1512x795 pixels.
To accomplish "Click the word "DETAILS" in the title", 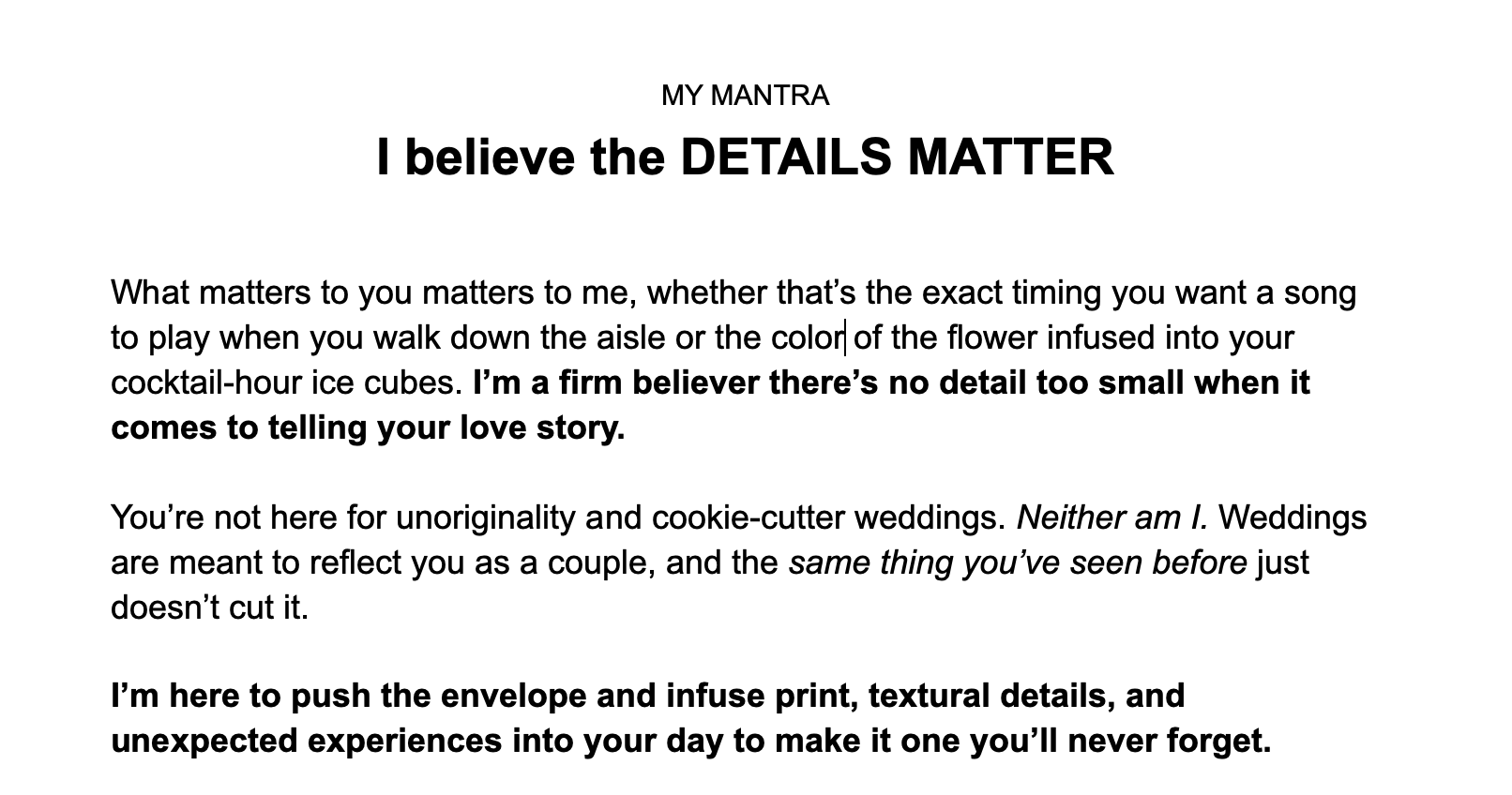I will coord(784,157).
